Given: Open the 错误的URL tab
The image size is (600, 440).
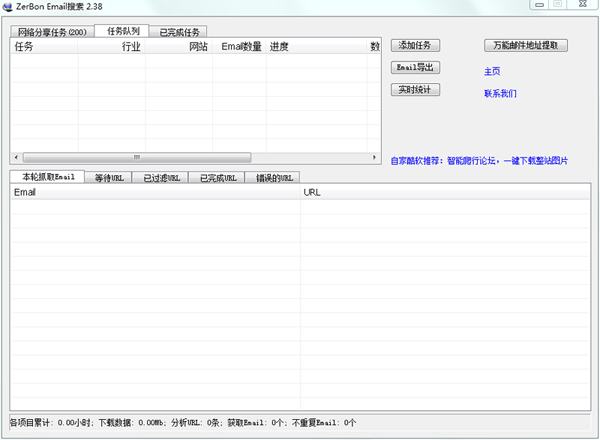Looking at the screenshot, I should pos(272,178).
